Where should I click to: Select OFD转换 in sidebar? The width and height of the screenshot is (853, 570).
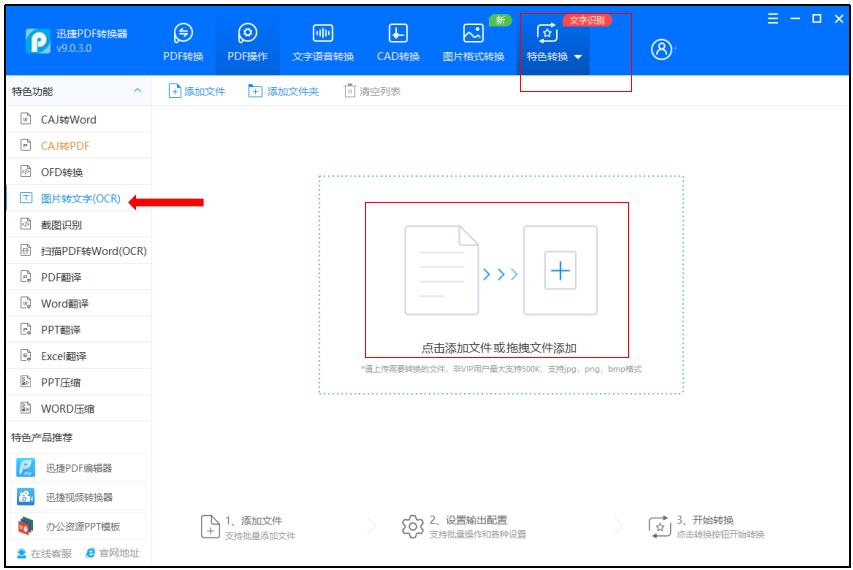click(x=79, y=172)
